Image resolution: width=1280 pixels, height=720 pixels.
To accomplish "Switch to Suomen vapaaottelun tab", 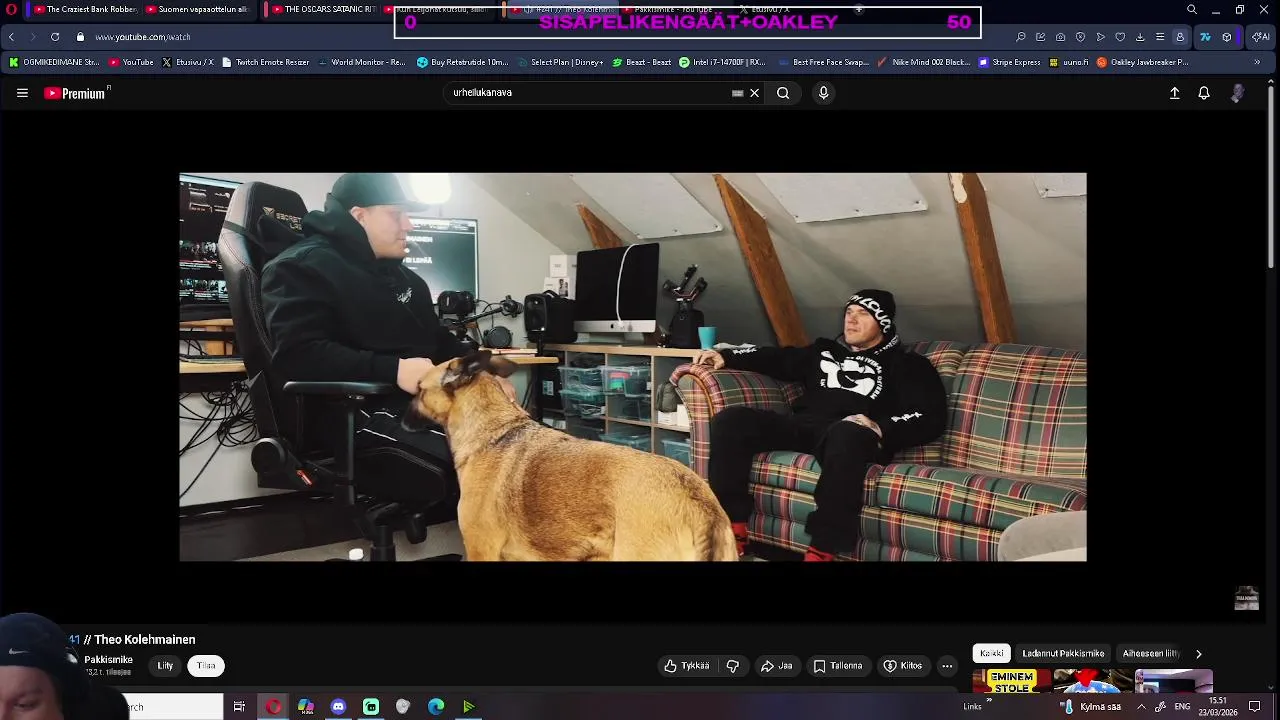I will pos(197,9).
